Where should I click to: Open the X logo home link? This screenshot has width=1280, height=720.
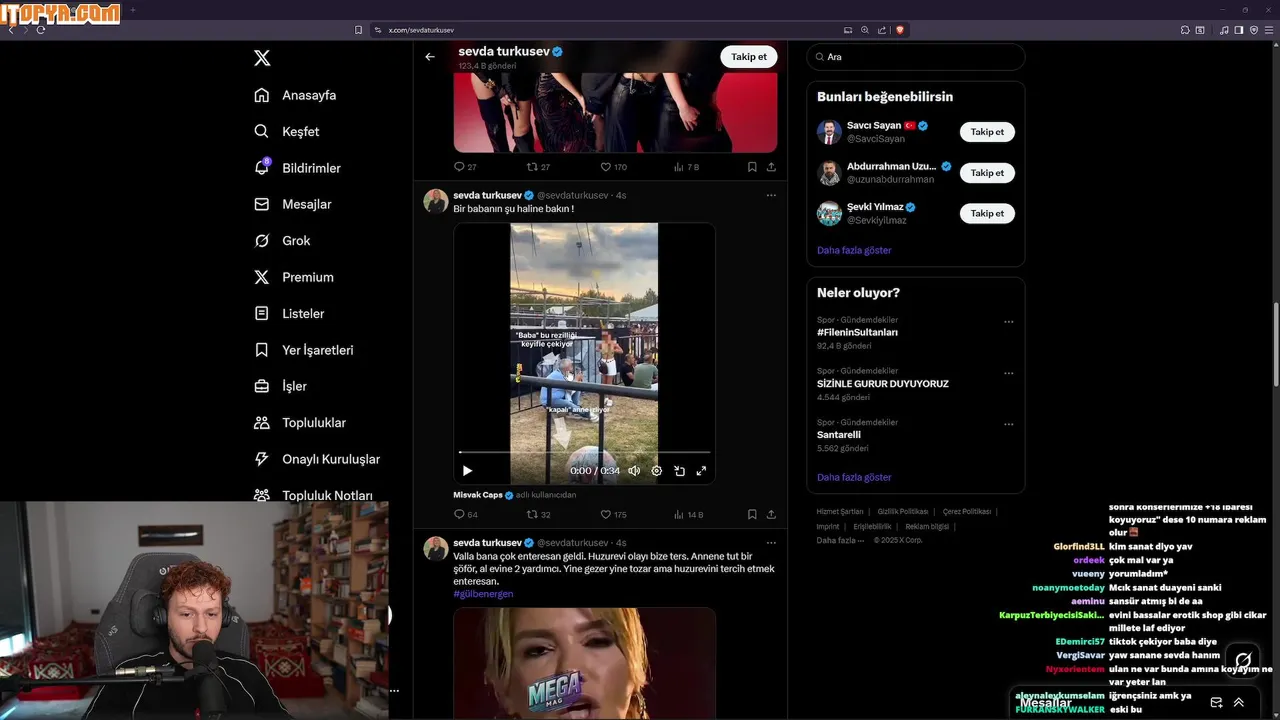(x=262, y=58)
